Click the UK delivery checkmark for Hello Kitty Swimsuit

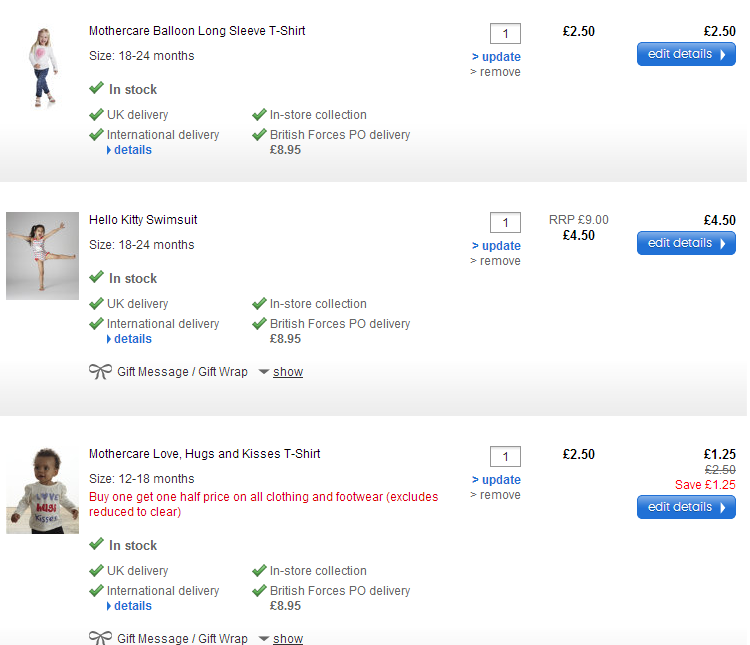pyautogui.click(x=96, y=304)
